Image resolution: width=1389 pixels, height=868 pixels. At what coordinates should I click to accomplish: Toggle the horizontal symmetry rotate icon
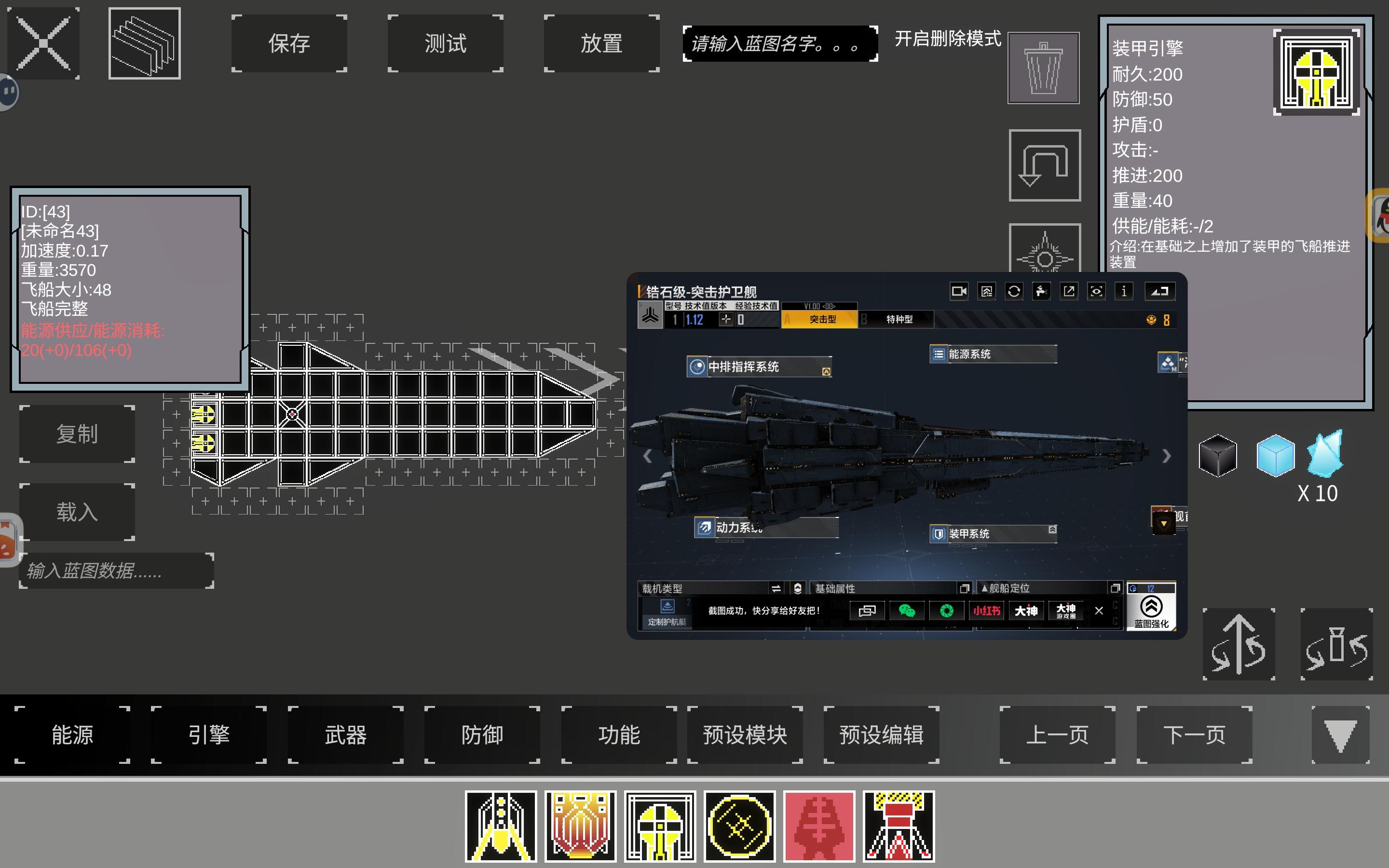(1336, 644)
